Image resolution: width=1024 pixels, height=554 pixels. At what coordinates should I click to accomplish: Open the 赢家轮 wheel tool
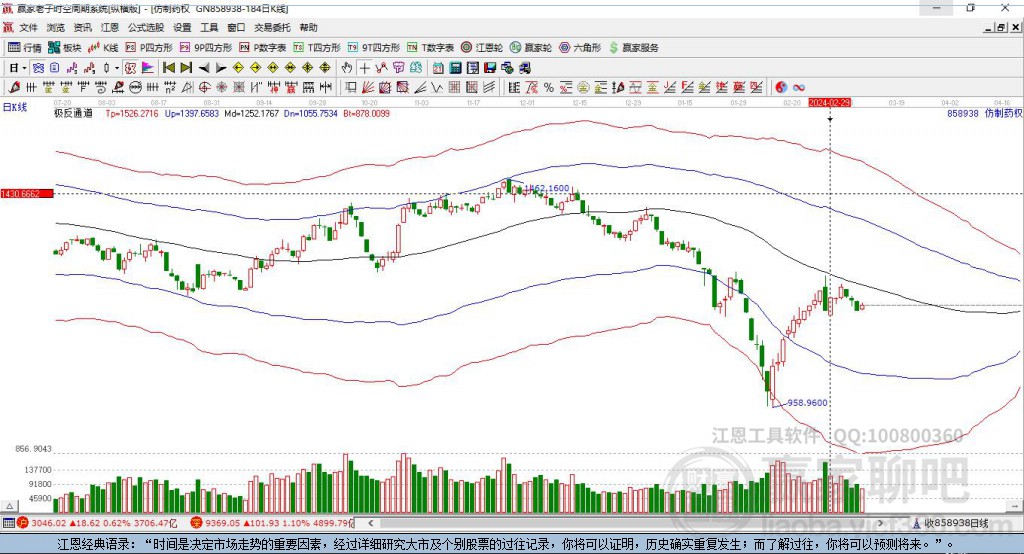tap(531, 47)
